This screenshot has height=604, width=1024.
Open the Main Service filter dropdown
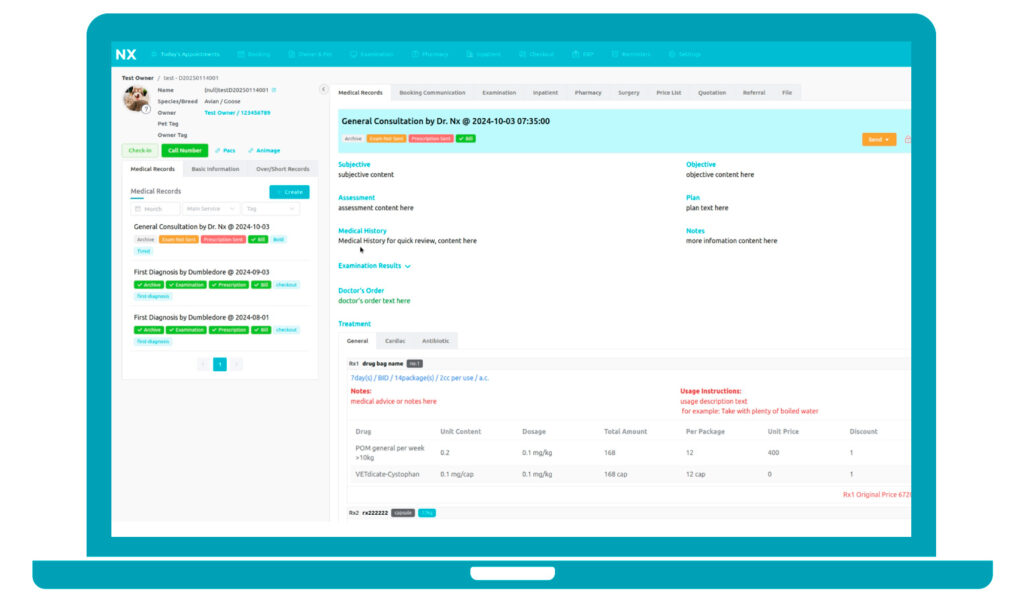click(211, 209)
